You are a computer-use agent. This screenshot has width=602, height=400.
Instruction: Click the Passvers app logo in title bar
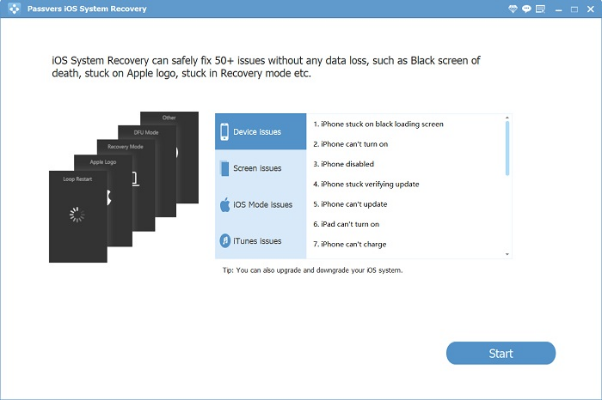pyautogui.click(x=9, y=8)
